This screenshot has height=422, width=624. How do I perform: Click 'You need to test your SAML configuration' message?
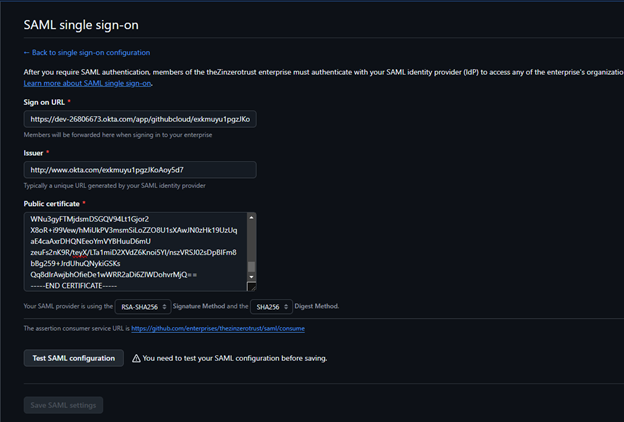(235, 358)
